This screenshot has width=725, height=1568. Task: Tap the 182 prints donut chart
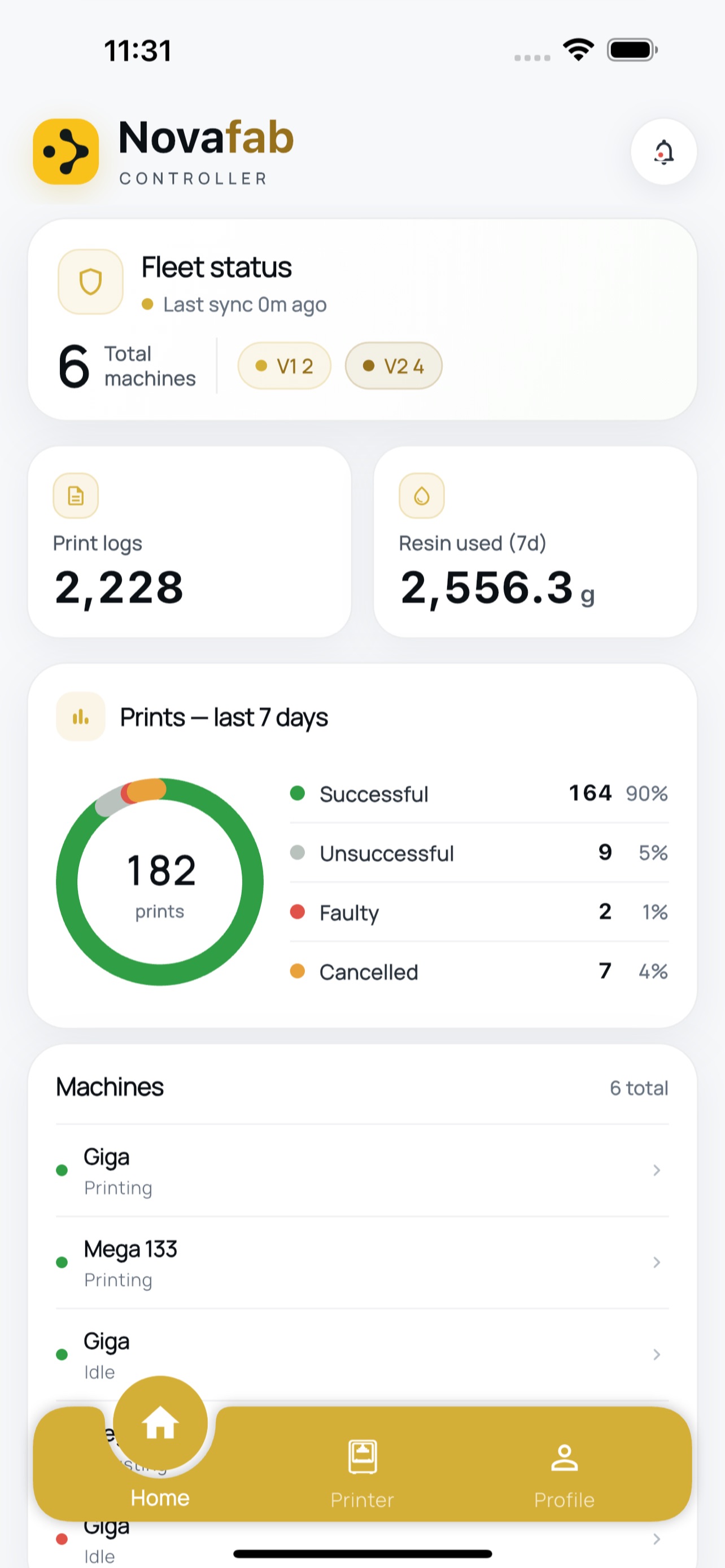click(x=159, y=882)
